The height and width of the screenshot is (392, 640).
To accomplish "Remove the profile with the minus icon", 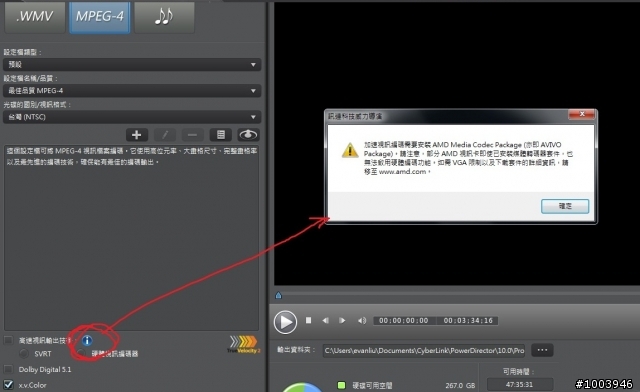I will [193, 135].
